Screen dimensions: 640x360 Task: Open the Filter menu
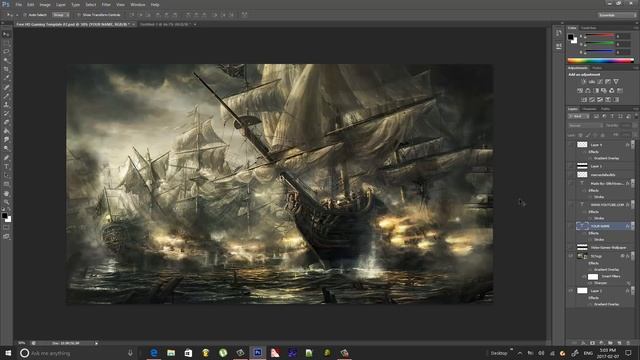pyautogui.click(x=106, y=4)
